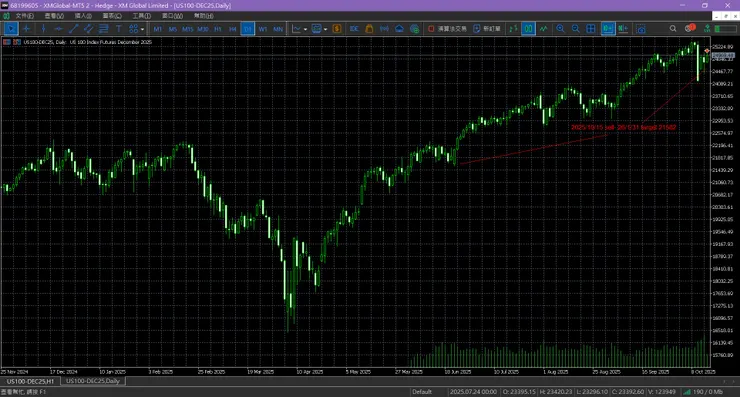Click the signals broadcast icon

(385, 29)
